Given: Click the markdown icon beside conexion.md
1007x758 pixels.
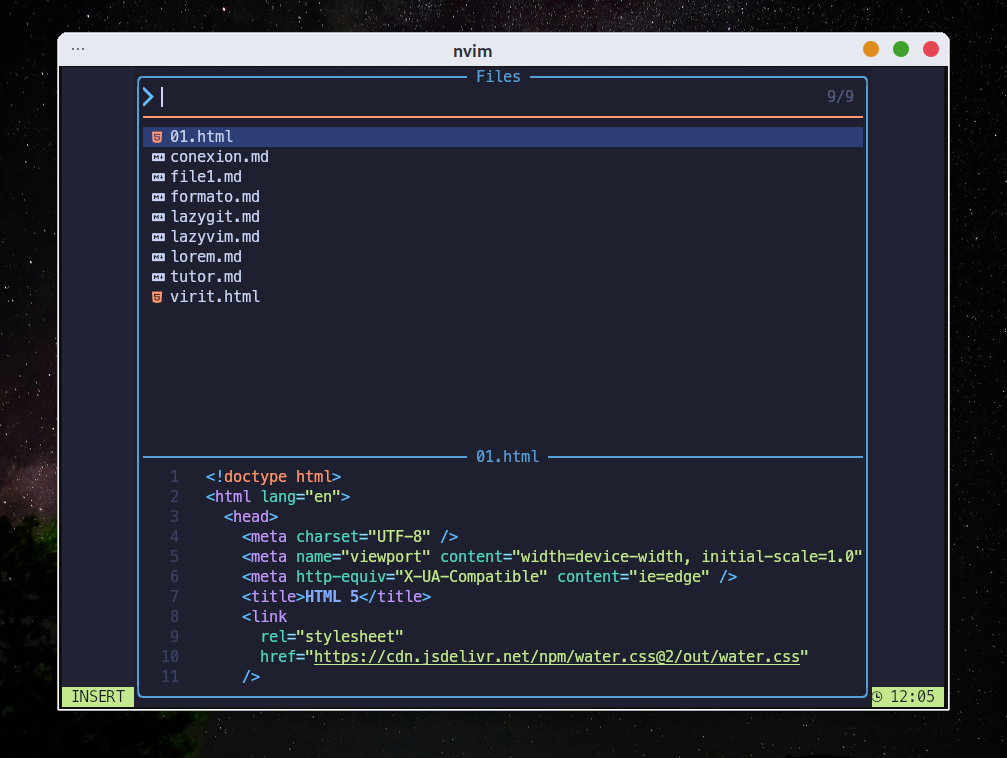Looking at the screenshot, I should [157, 157].
